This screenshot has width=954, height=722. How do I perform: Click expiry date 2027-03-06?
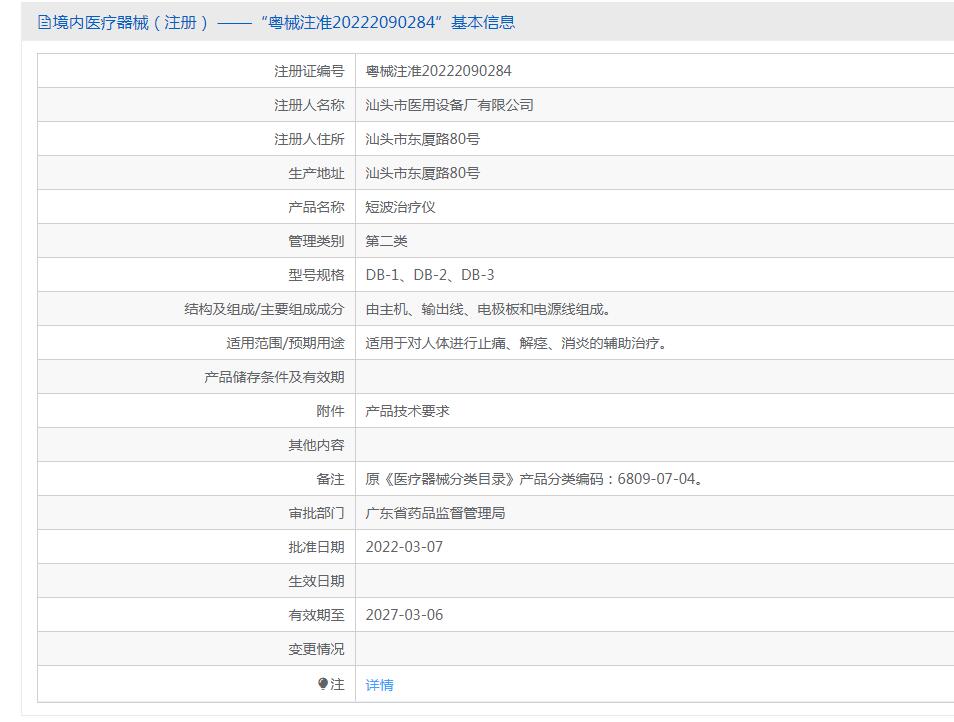(x=404, y=615)
